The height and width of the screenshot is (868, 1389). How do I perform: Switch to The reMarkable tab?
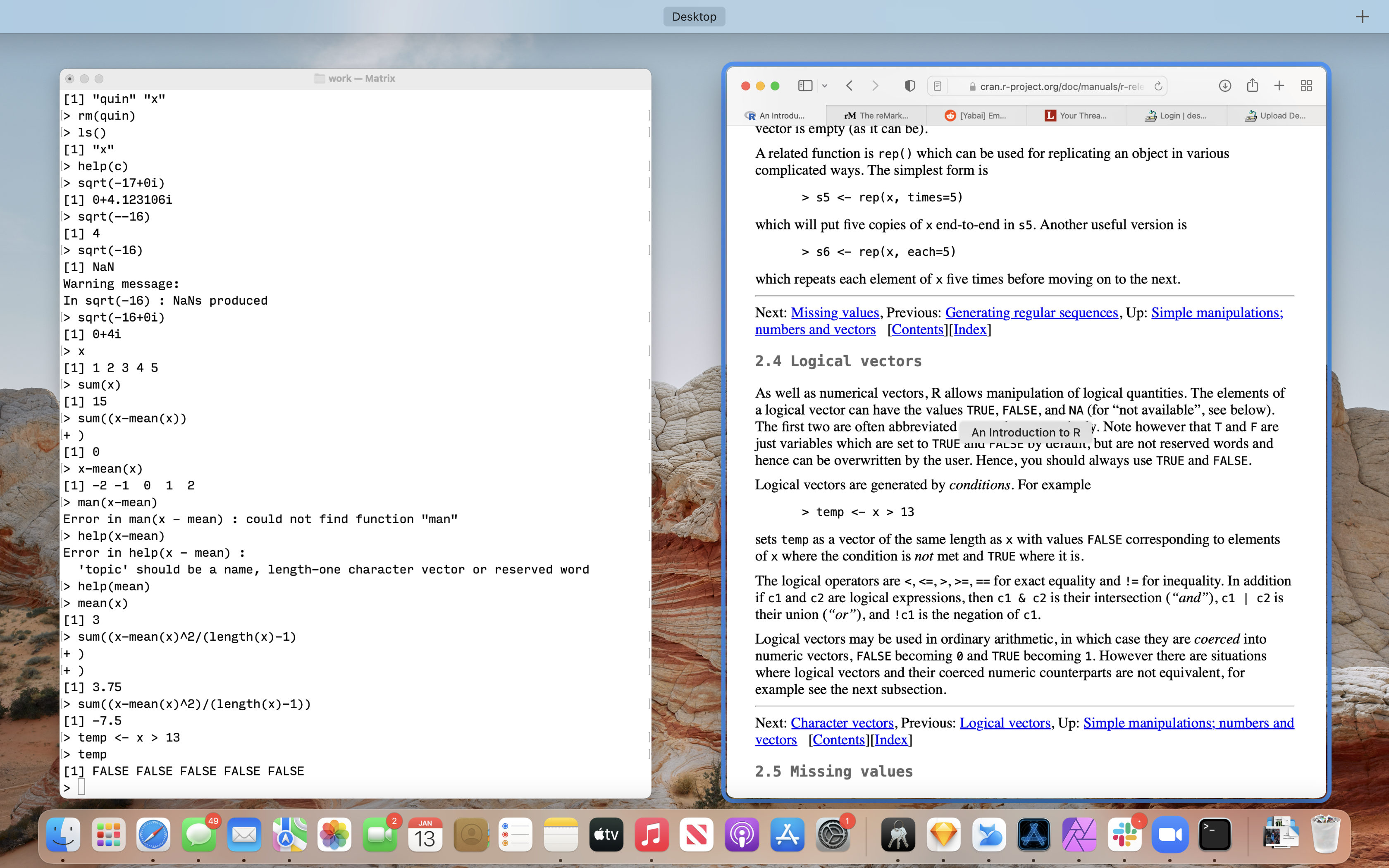coord(876,115)
